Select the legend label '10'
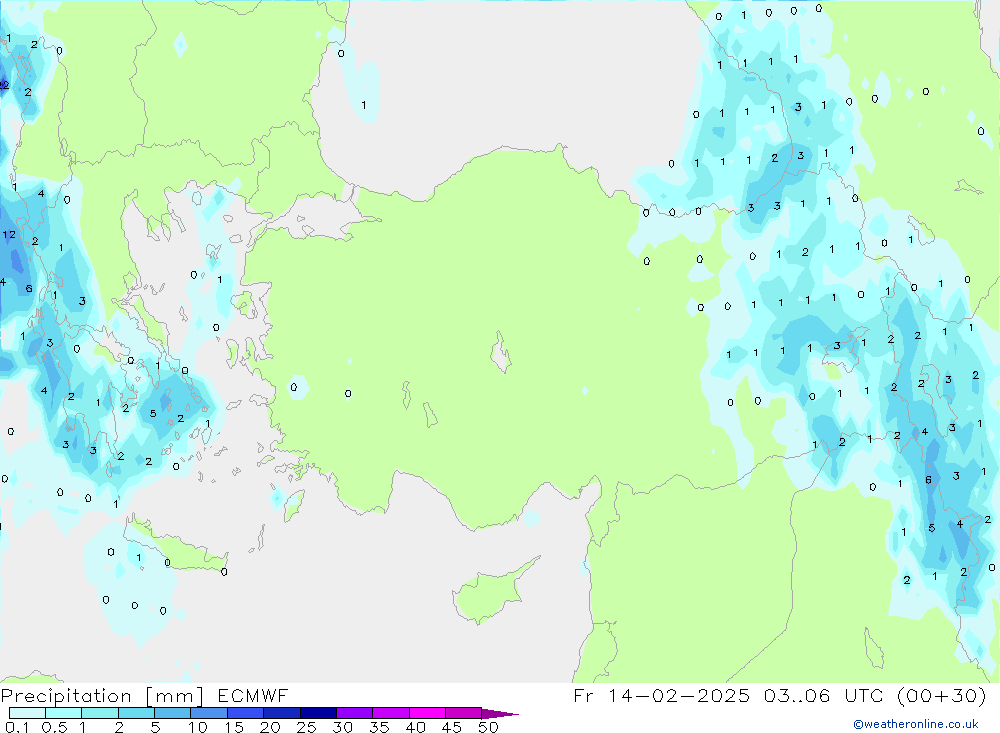Image resolution: width=1000 pixels, height=733 pixels. pos(198,727)
